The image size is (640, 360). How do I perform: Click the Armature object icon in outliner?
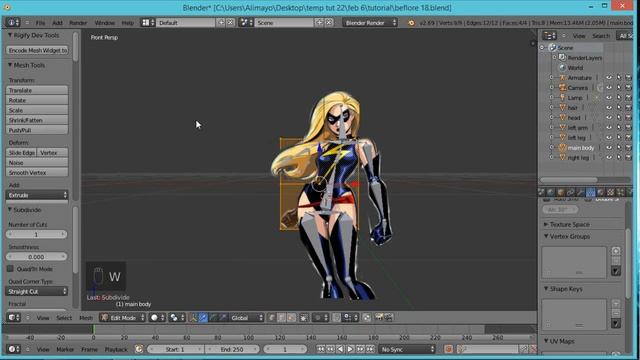pos(563,78)
